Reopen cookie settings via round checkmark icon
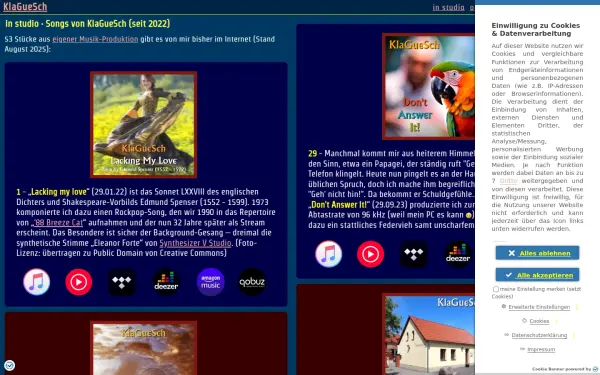The width and height of the screenshot is (600, 375). click(x=9, y=365)
